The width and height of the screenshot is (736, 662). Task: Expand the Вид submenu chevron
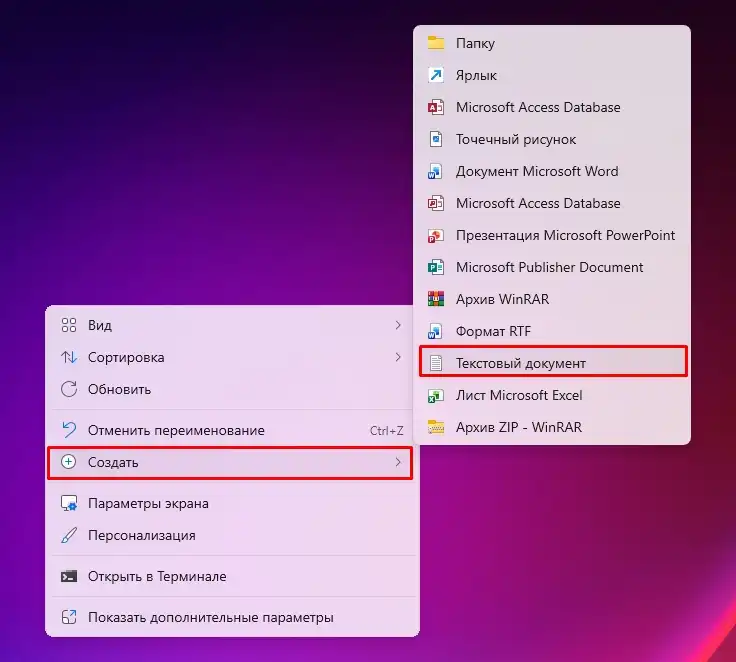398,325
